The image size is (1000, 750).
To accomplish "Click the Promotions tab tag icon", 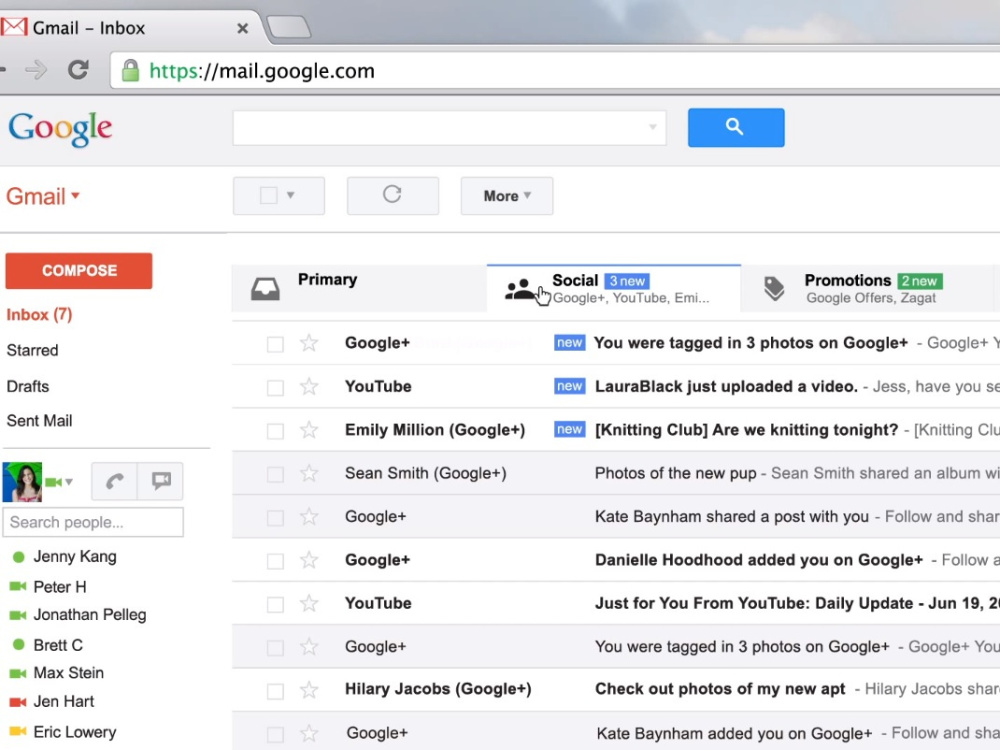I will pos(774,288).
